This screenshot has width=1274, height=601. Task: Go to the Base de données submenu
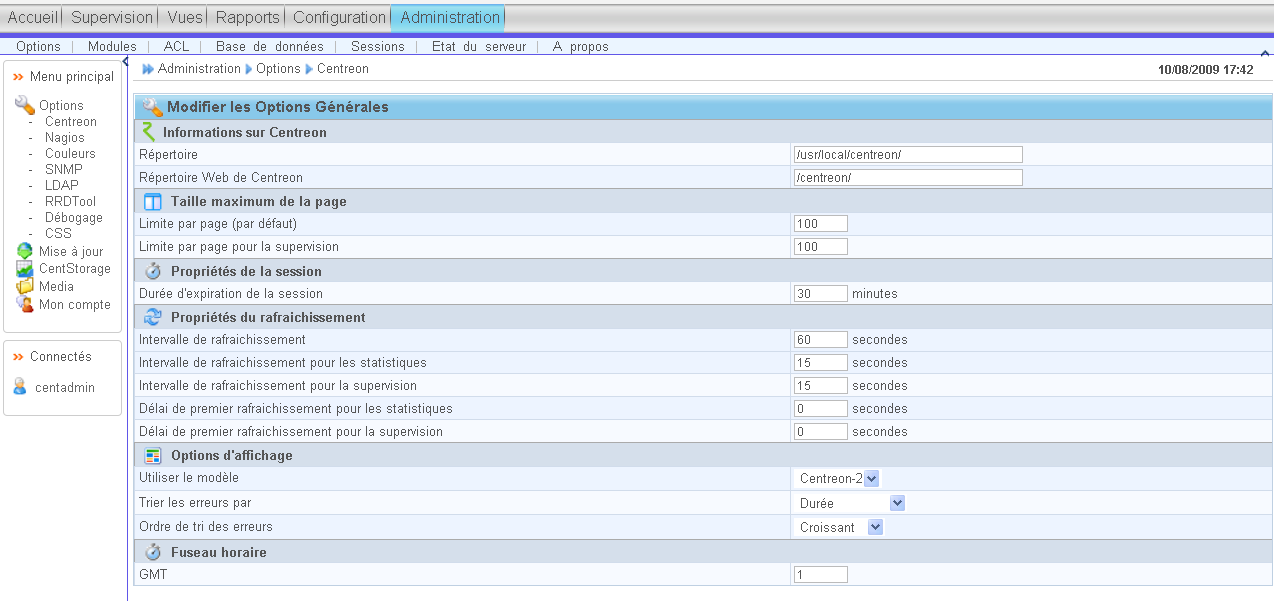[x=269, y=46]
